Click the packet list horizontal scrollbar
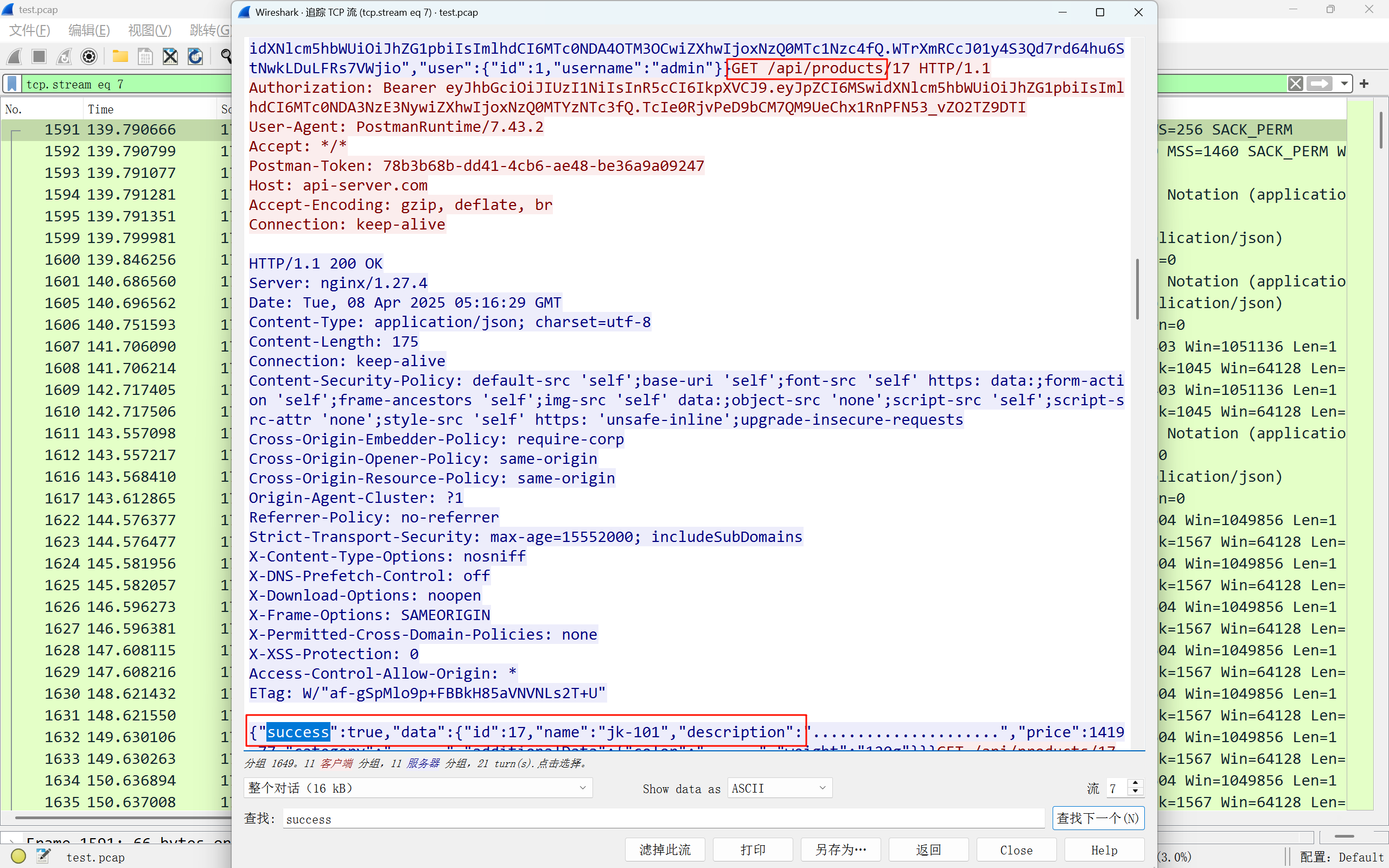Screen dimensions: 1389x868 (x=123, y=817)
